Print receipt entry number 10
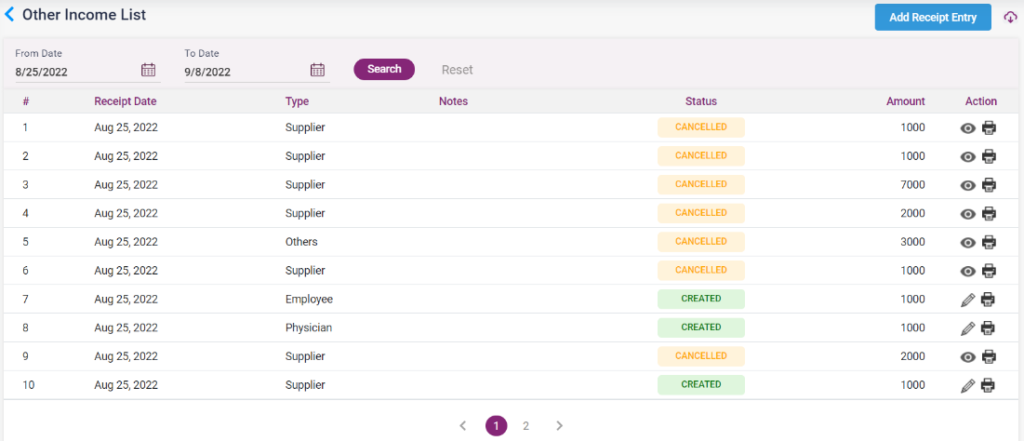 pos(989,385)
